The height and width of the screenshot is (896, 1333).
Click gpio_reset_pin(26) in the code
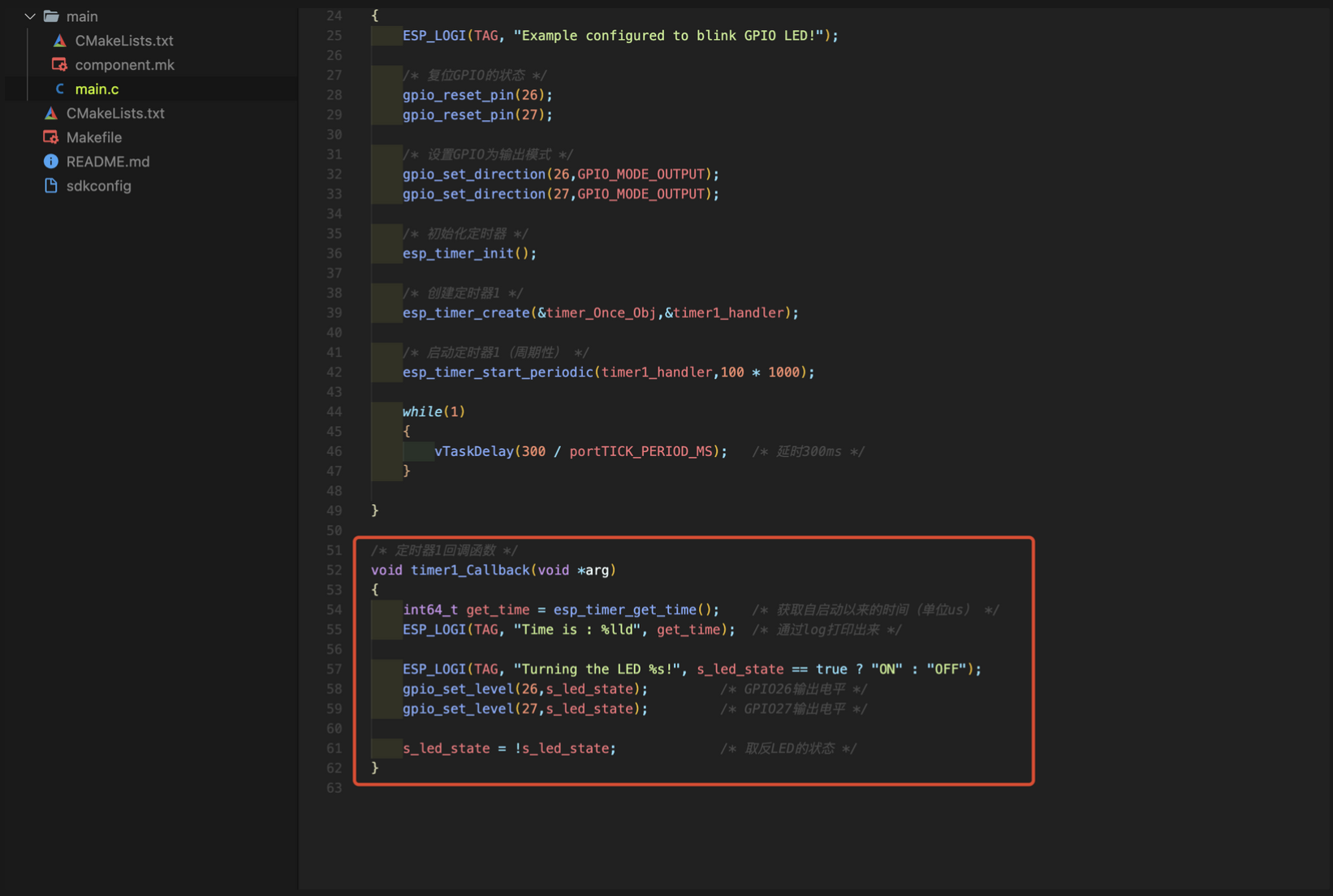click(477, 95)
